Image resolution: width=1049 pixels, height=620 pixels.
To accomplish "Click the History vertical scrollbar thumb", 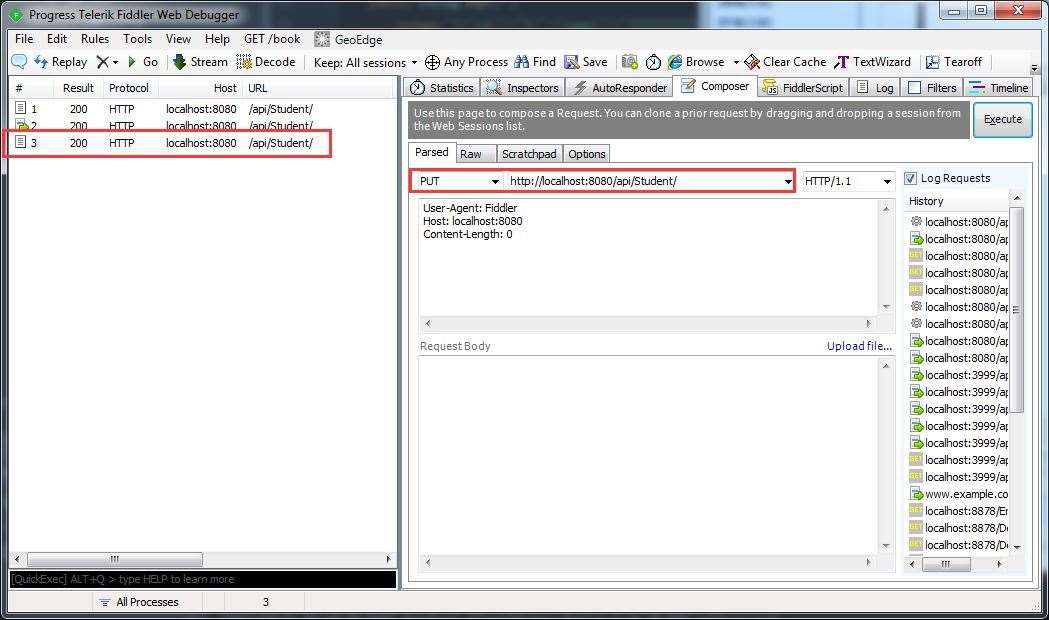I will point(1016,310).
